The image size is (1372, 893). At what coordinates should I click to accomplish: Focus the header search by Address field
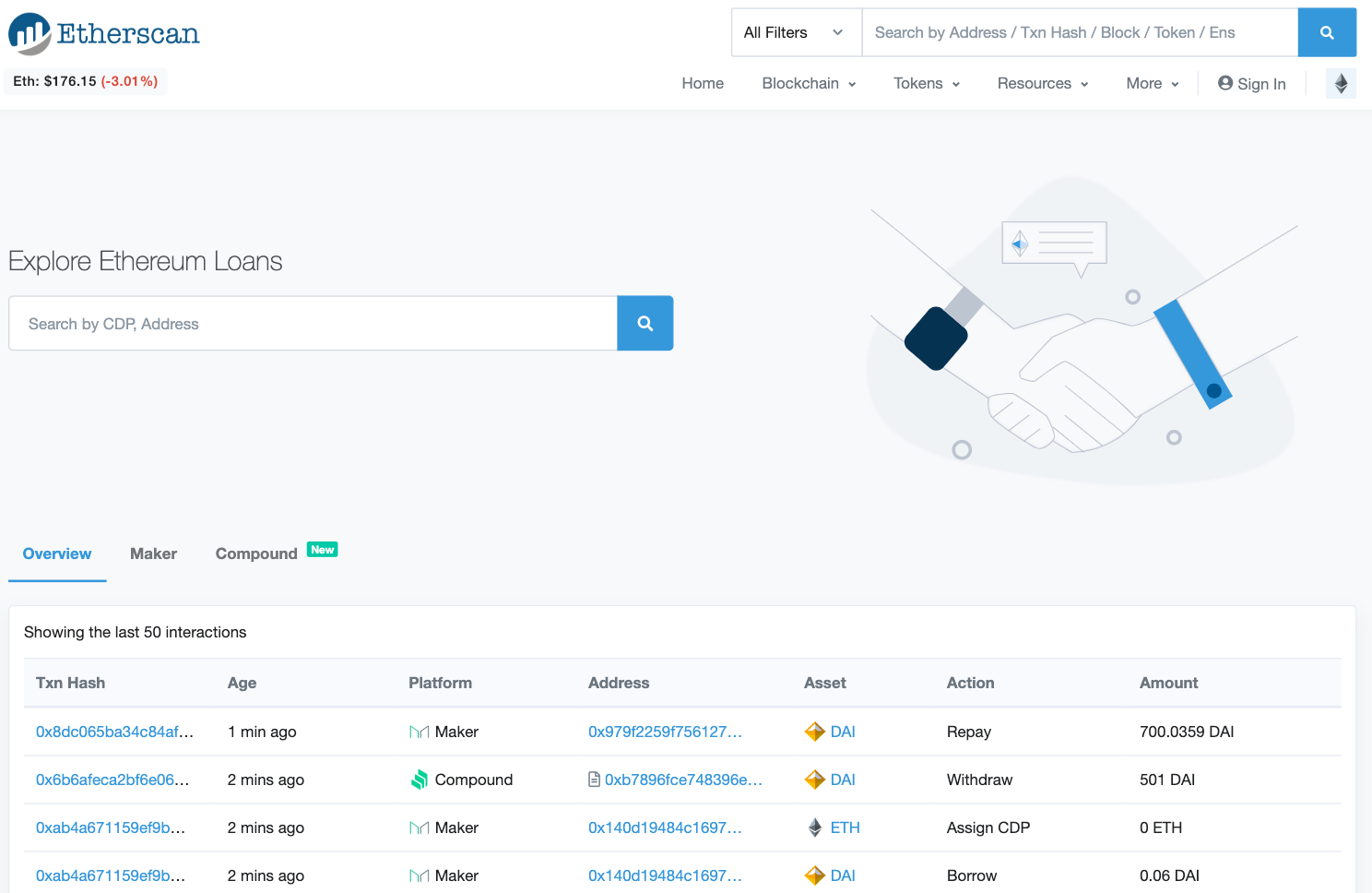(x=1080, y=32)
